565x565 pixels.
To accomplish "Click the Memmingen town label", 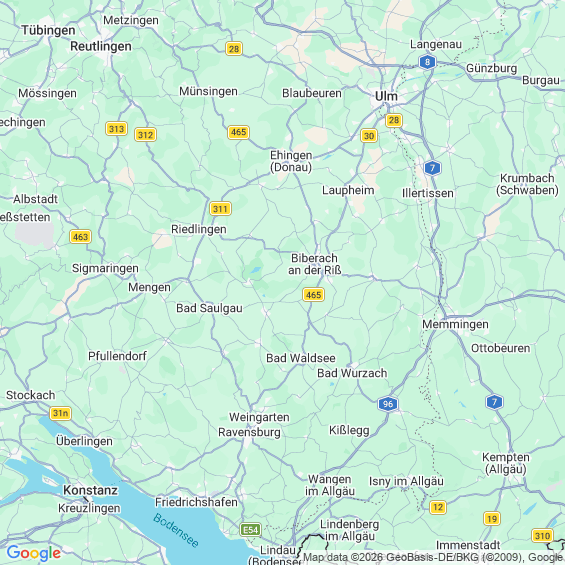I will [455, 324].
